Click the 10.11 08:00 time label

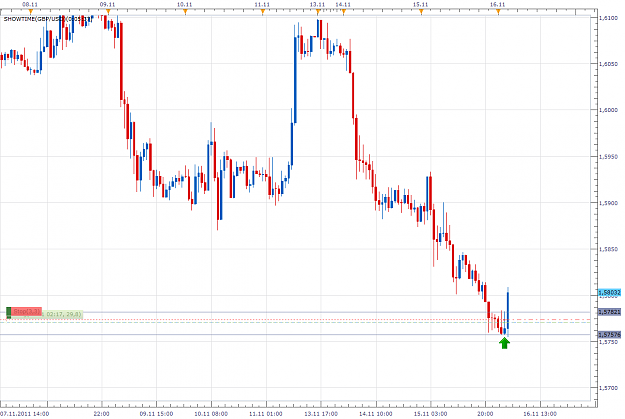click(211, 414)
